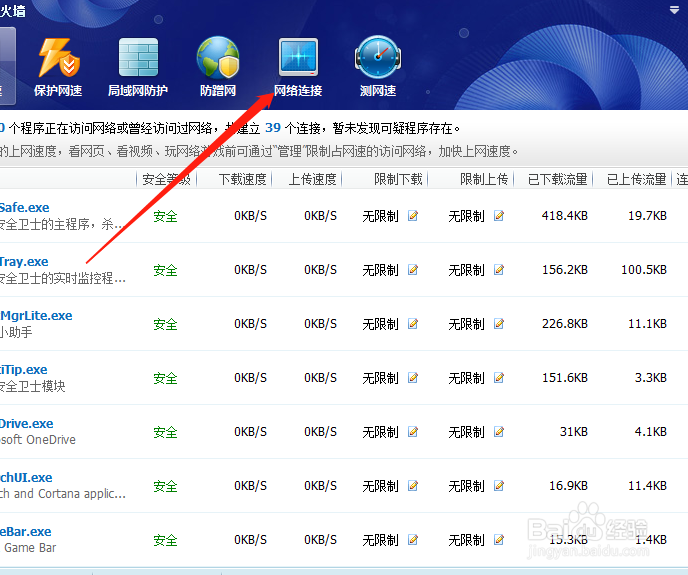Viewport: 688px width, 575px height.
Task: Click the 小助手 description text
Action: coord(16,332)
